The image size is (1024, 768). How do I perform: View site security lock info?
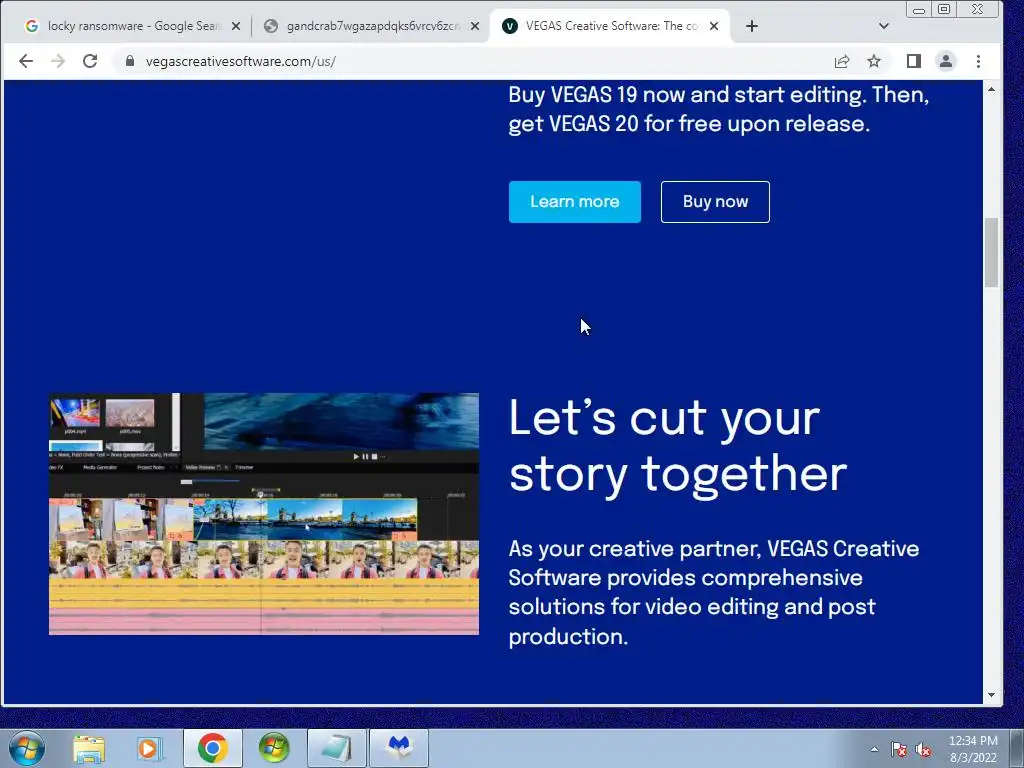pos(130,61)
